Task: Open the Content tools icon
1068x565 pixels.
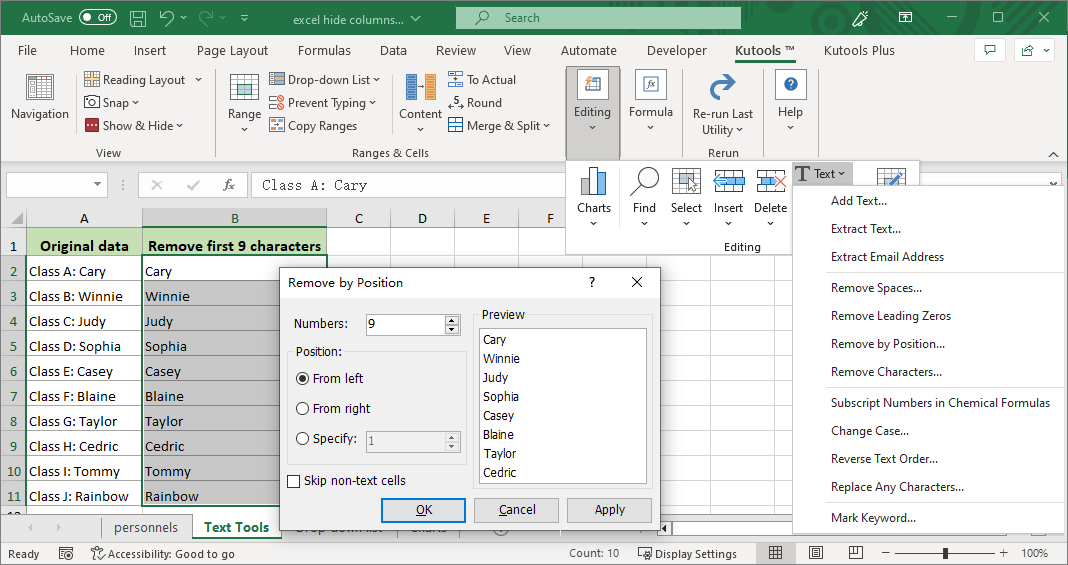Action: (420, 88)
